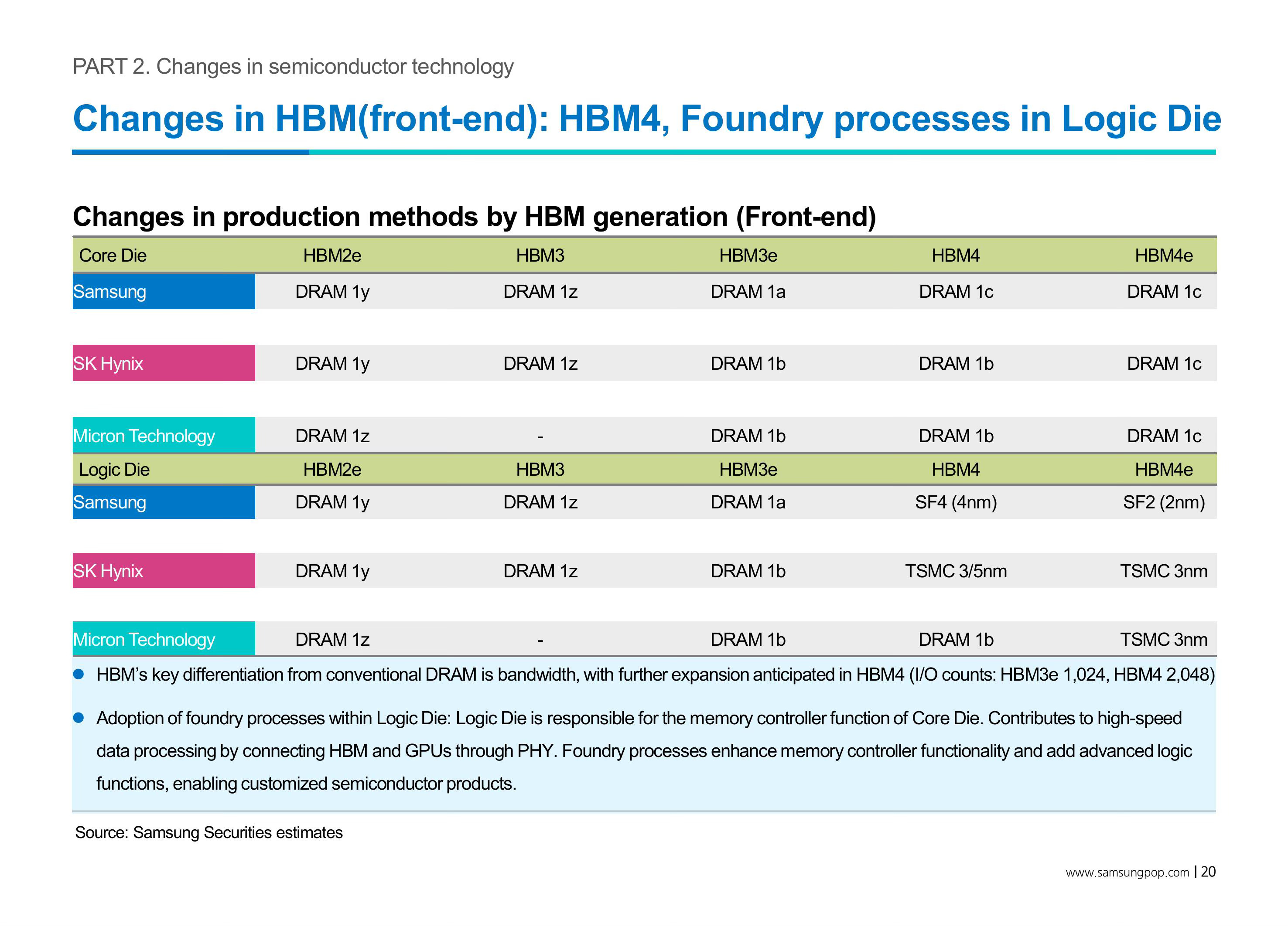This screenshot has width=1288, height=927.
Task: Select the HBM2e column header in Core Die table
Action: [332, 256]
